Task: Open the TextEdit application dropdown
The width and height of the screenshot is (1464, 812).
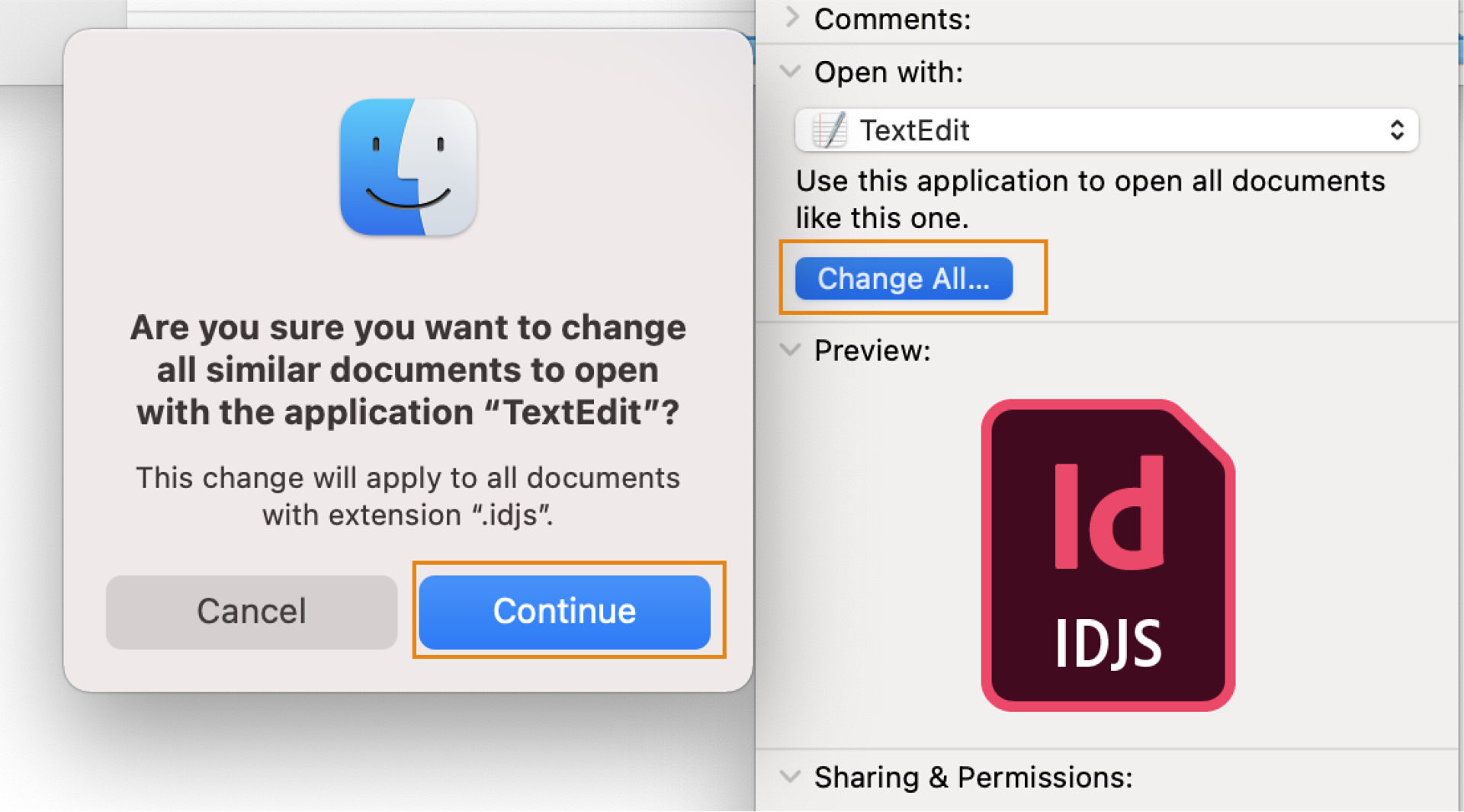Action: (1106, 130)
